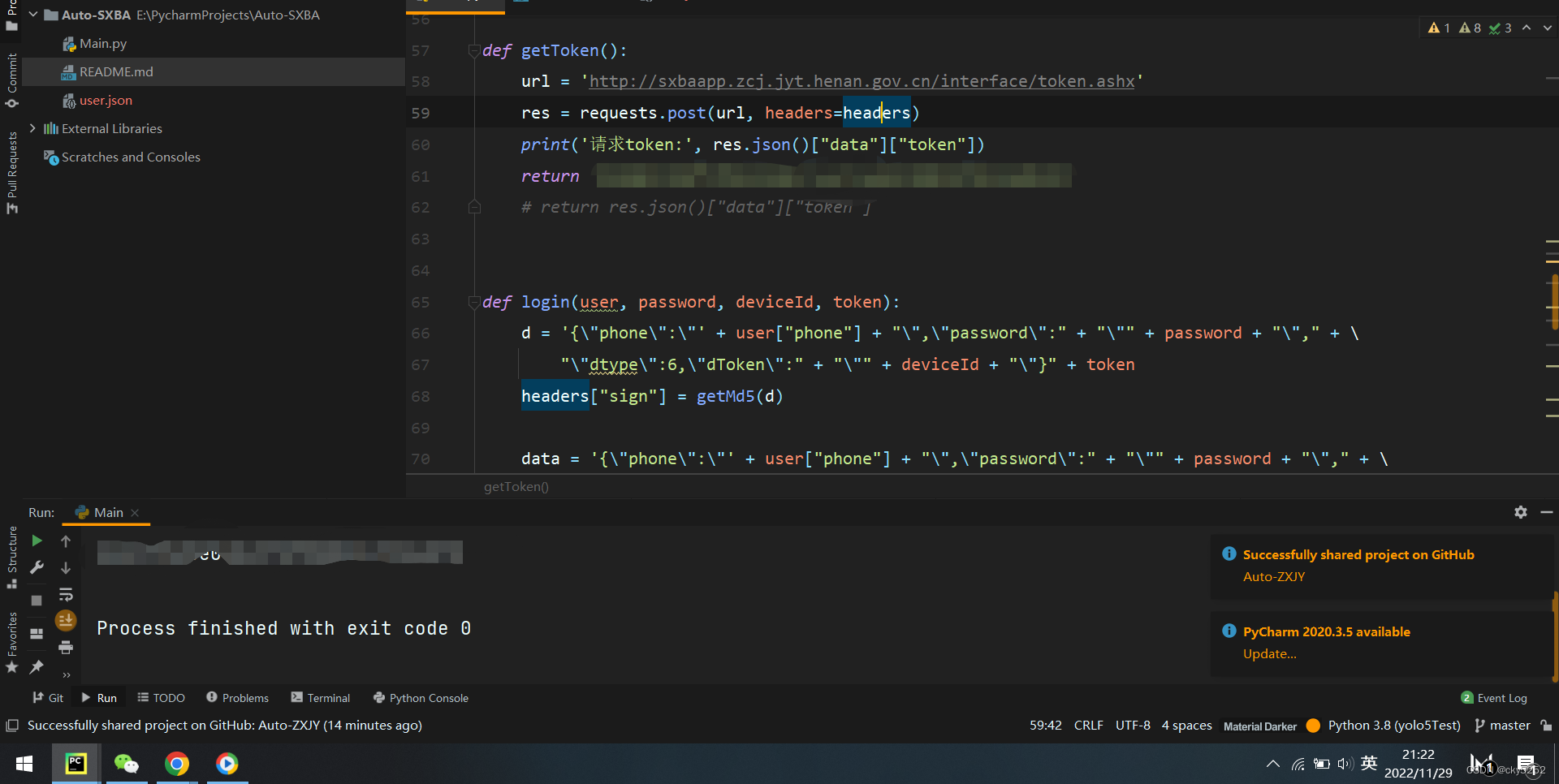Open the Problems tool window
Image resolution: width=1559 pixels, height=784 pixels.
[x=237, y=698]
